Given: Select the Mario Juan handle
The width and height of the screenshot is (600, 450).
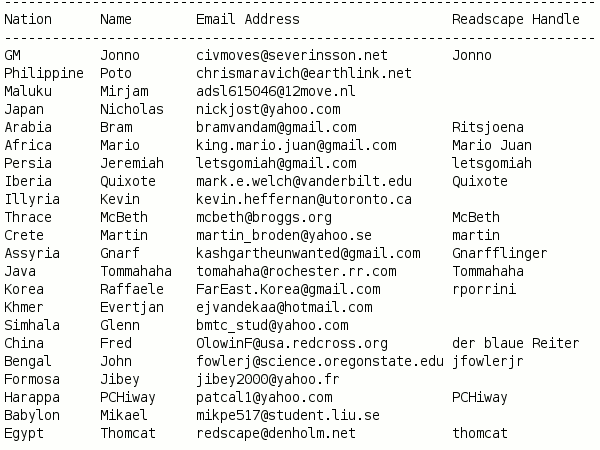Looking at the screenshot, I should pos(491,145).
